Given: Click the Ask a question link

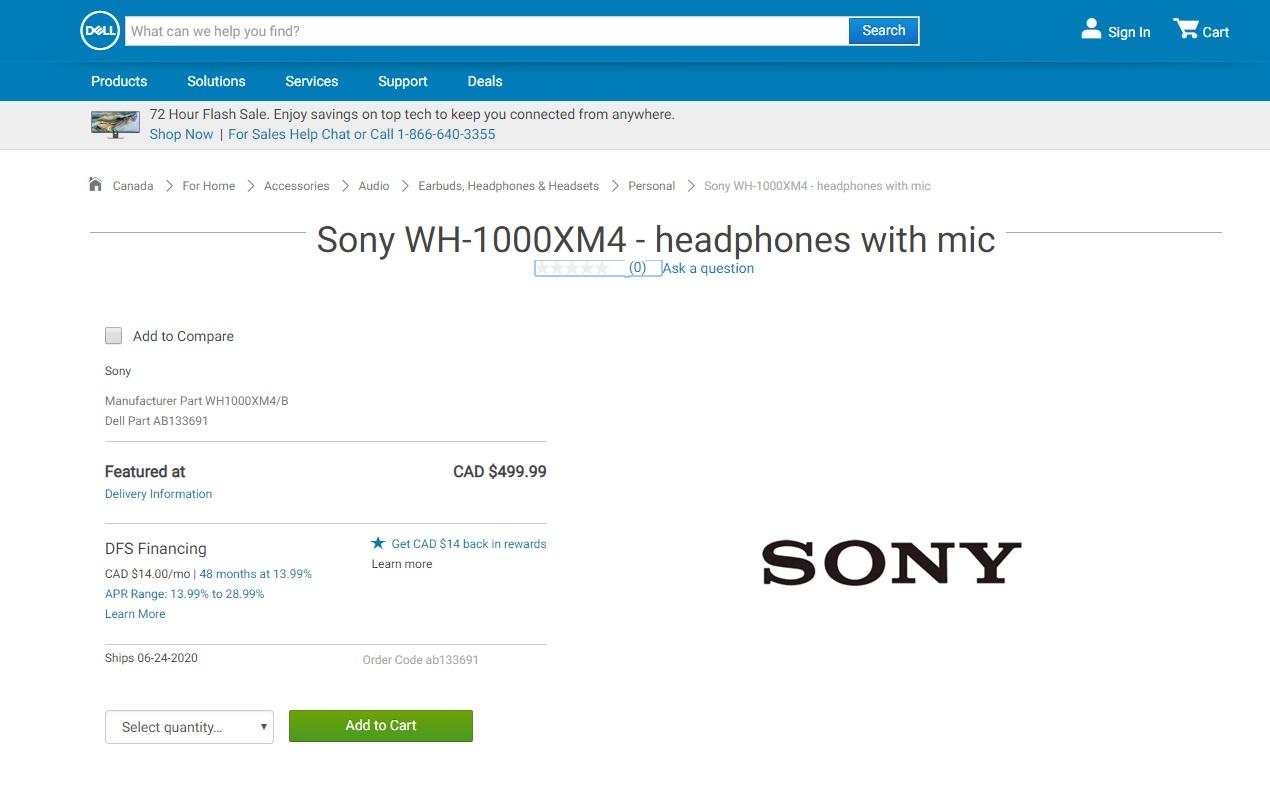Looking at the screenshot, I should point(708,268).
